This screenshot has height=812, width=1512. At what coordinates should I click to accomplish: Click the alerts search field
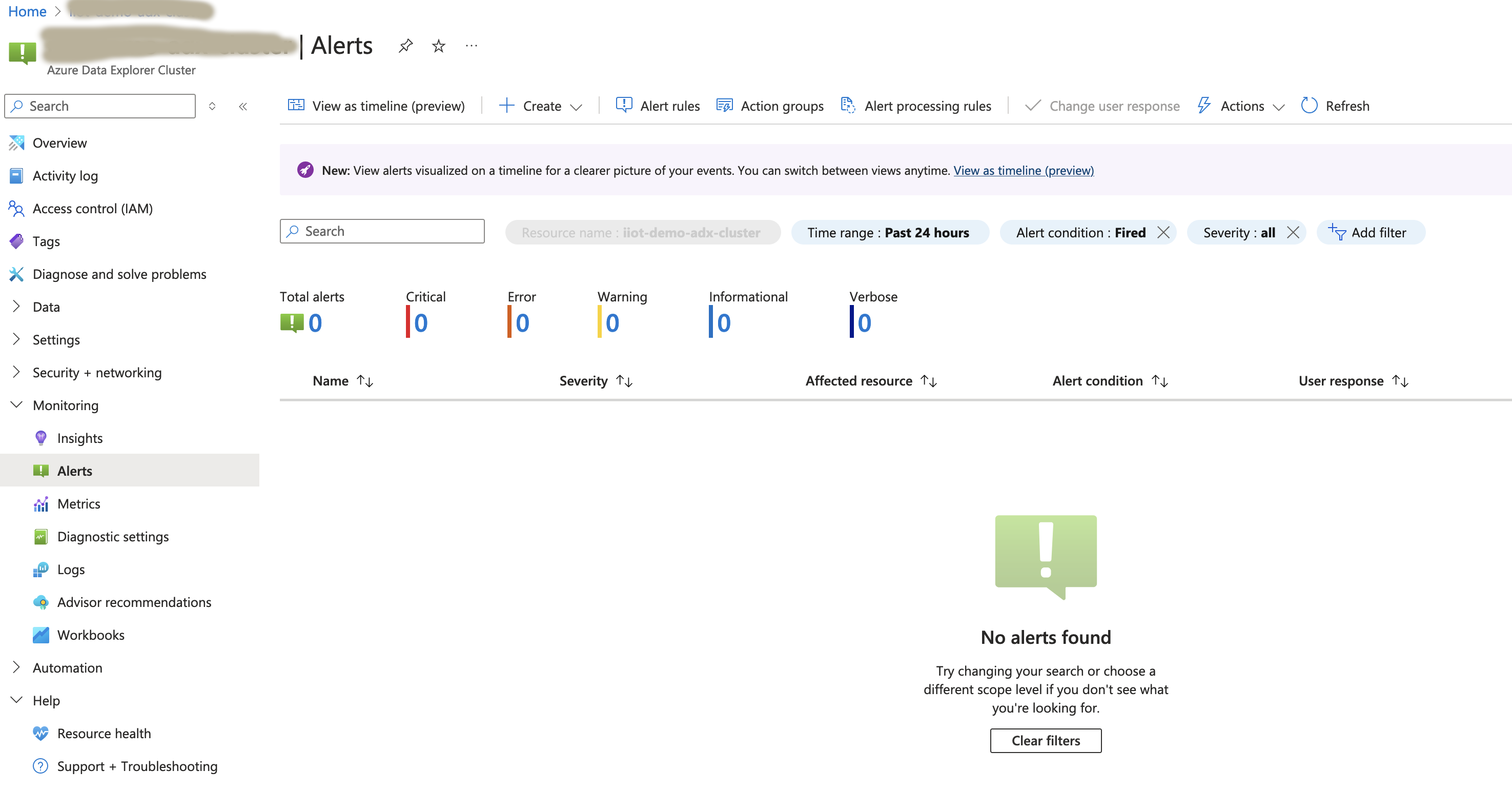point(381,231)
